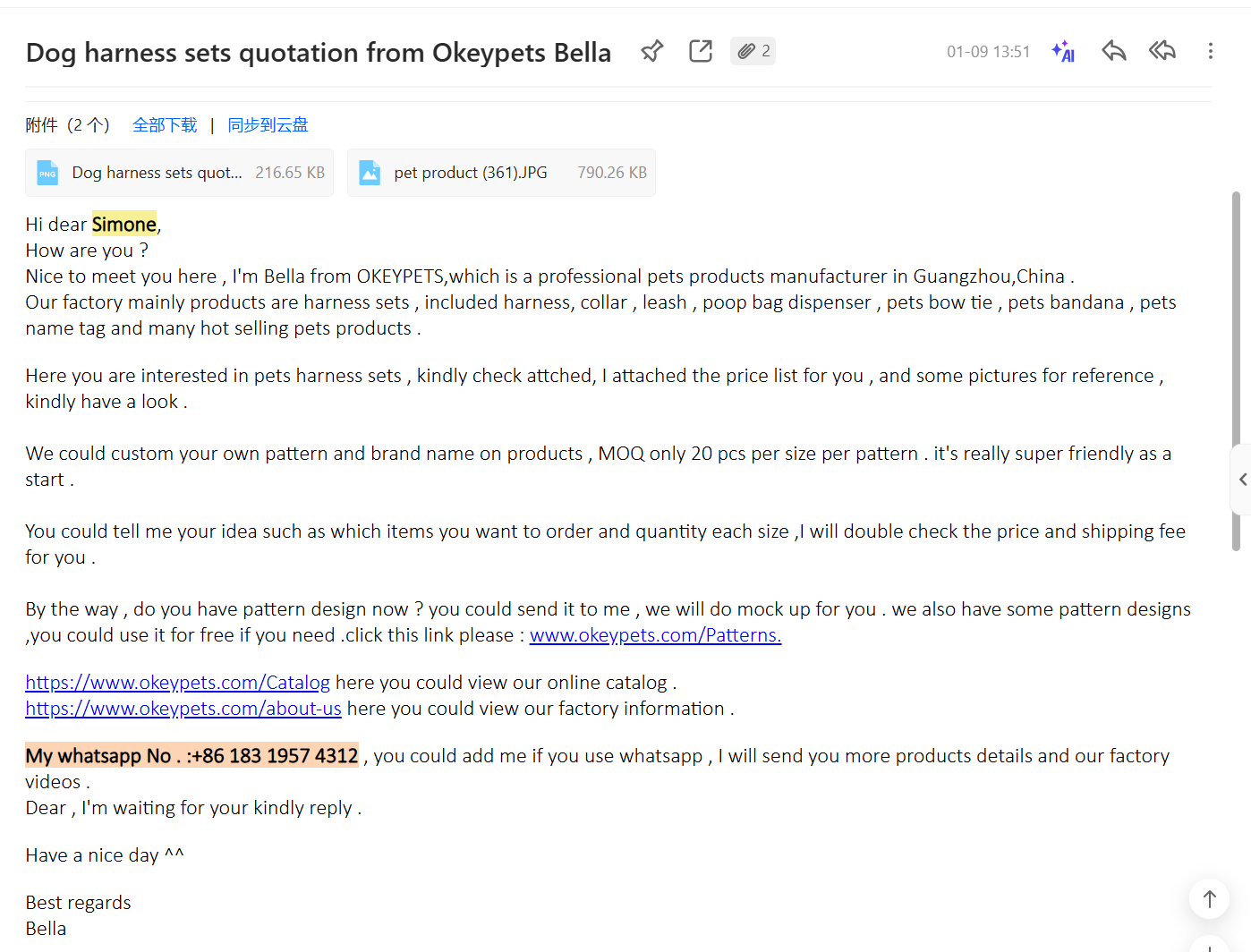Pin this email with the pushpin icon
The height and width of the screenshot is (952, 1251).
[x=652, y=52]
